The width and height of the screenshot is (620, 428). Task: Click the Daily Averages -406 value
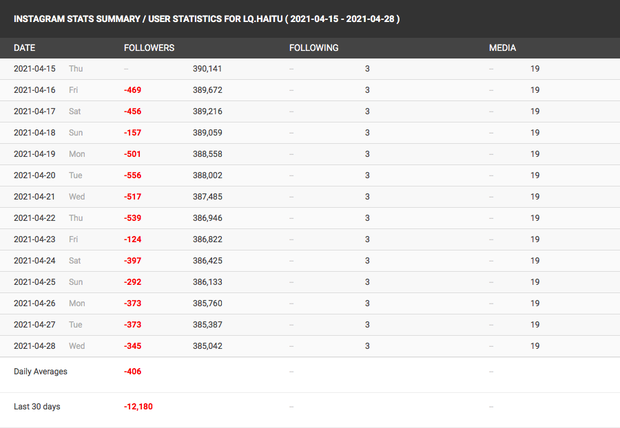point(132,371)
